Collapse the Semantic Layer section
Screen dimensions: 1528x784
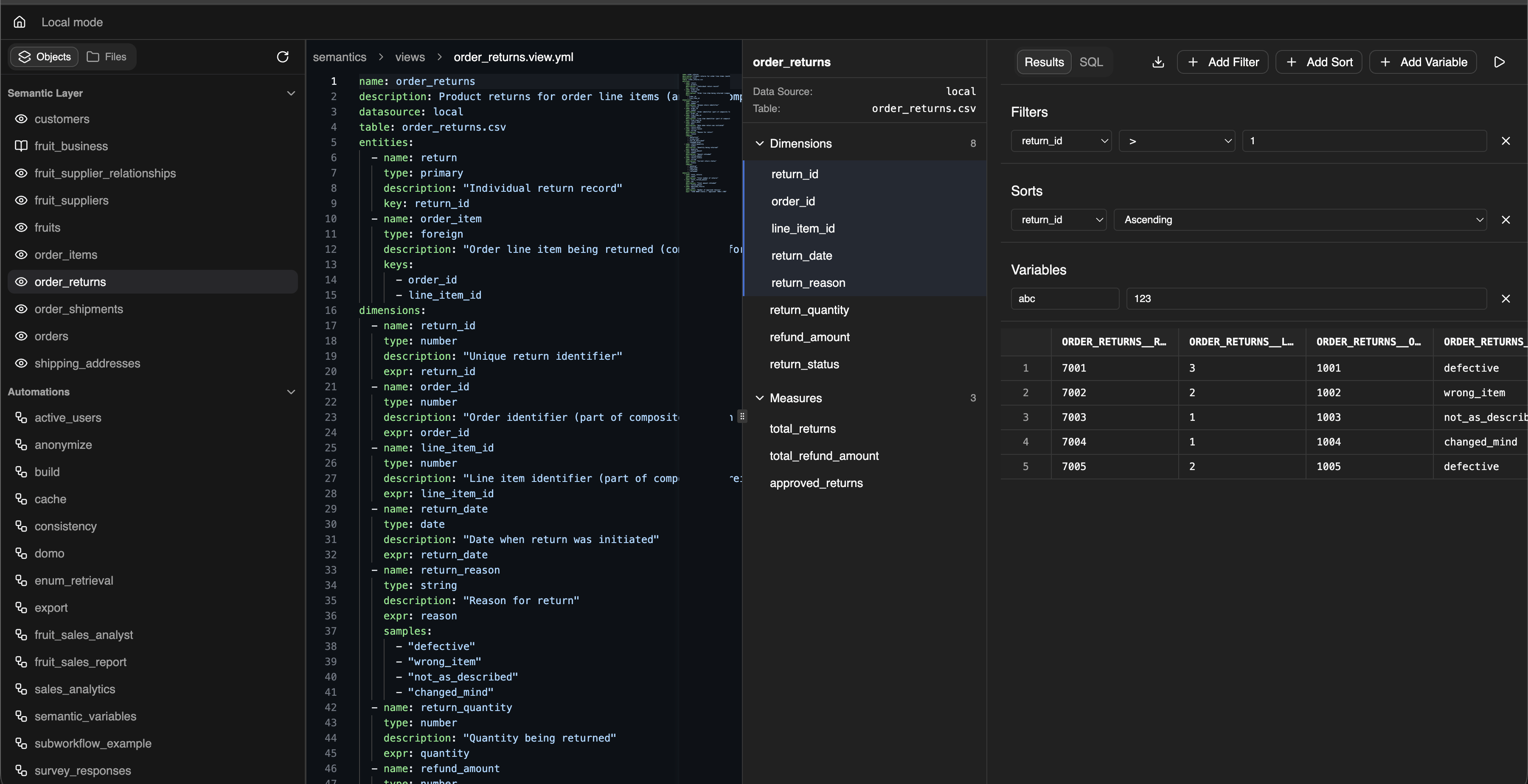(x=291, y=93)
